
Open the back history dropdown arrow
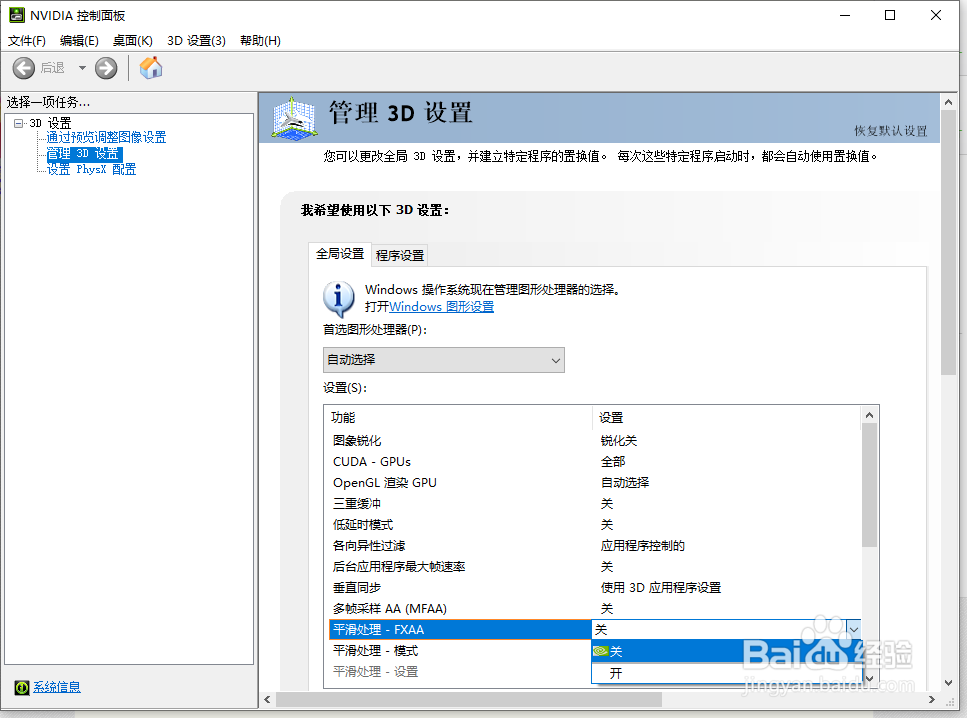82,68
